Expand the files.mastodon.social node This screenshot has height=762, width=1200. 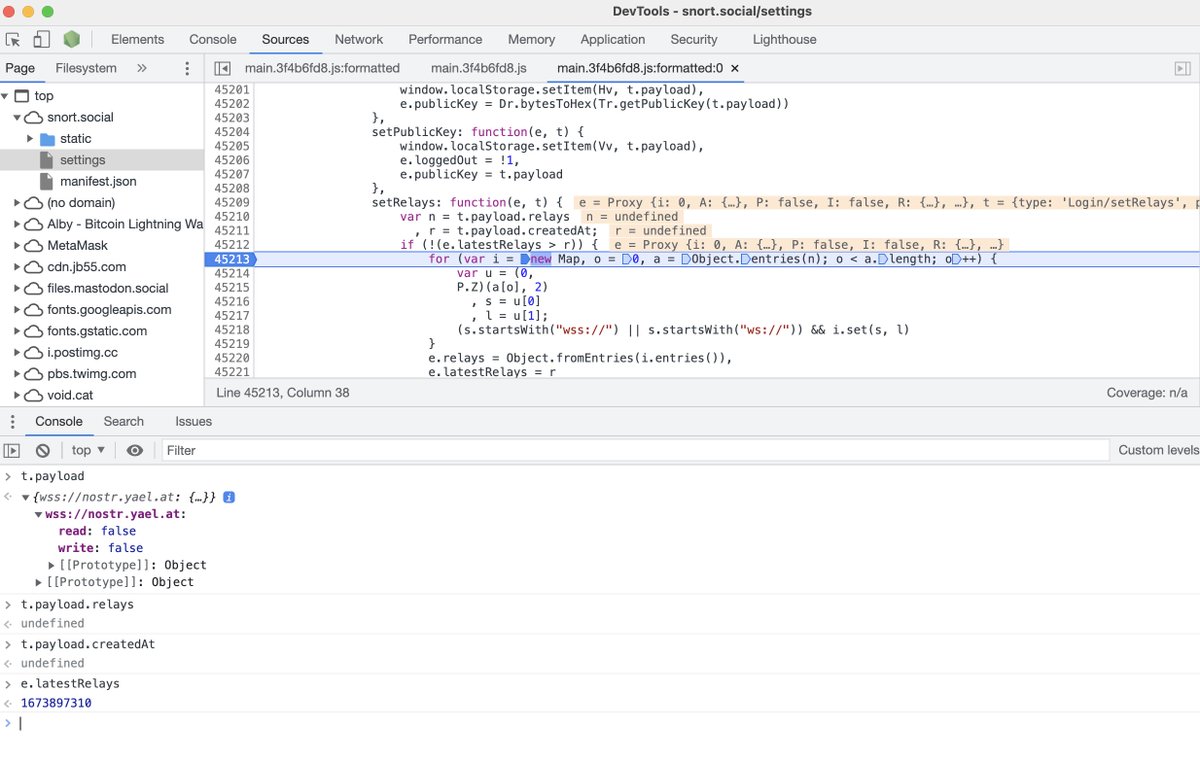click(18, 288)
